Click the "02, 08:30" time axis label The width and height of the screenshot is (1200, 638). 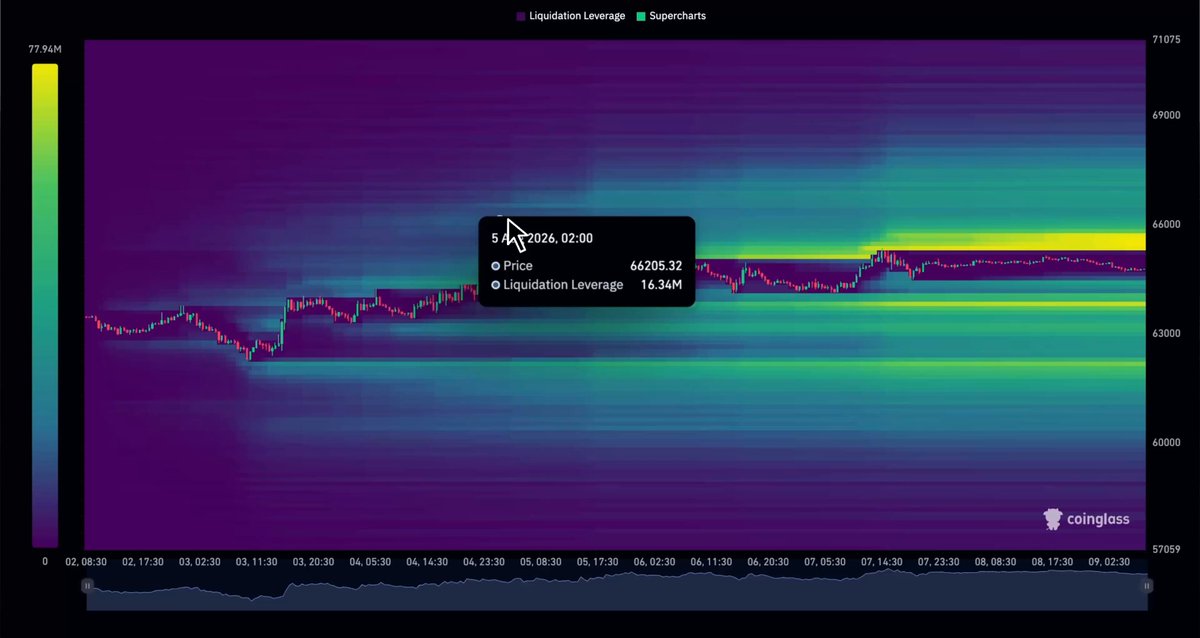[87, 562]
